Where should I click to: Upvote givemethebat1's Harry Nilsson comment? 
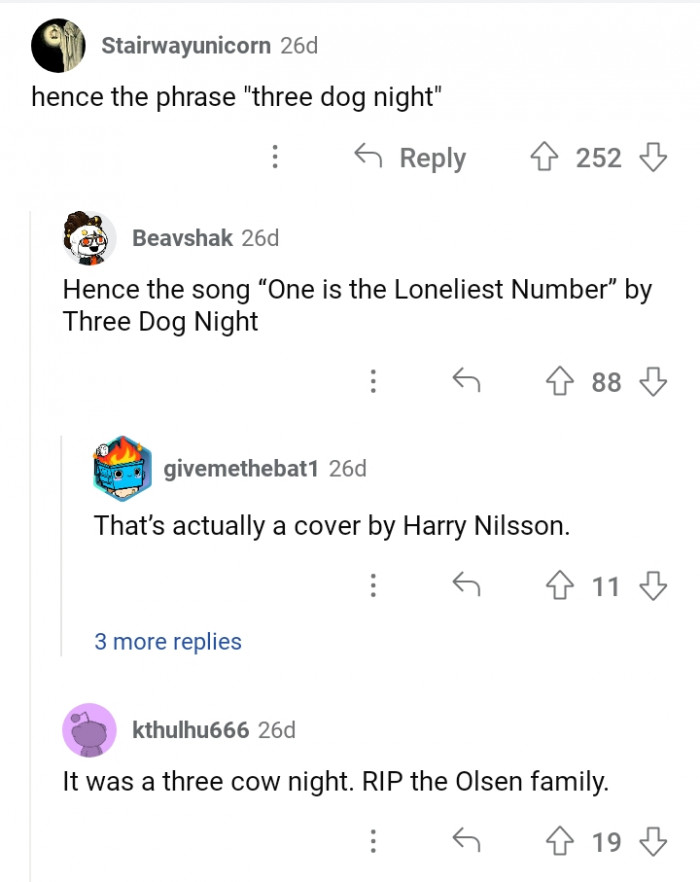tap(562, 587)
